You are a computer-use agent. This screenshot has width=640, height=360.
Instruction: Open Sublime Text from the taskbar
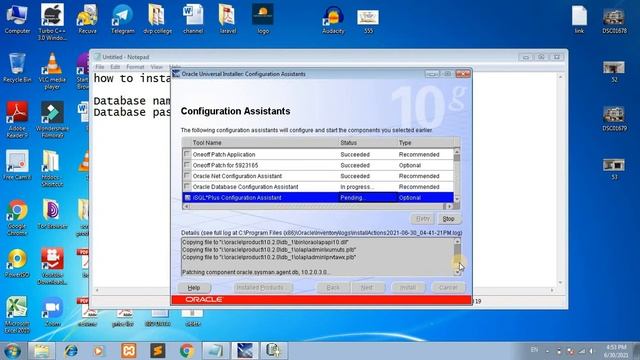tap(158, 351)
